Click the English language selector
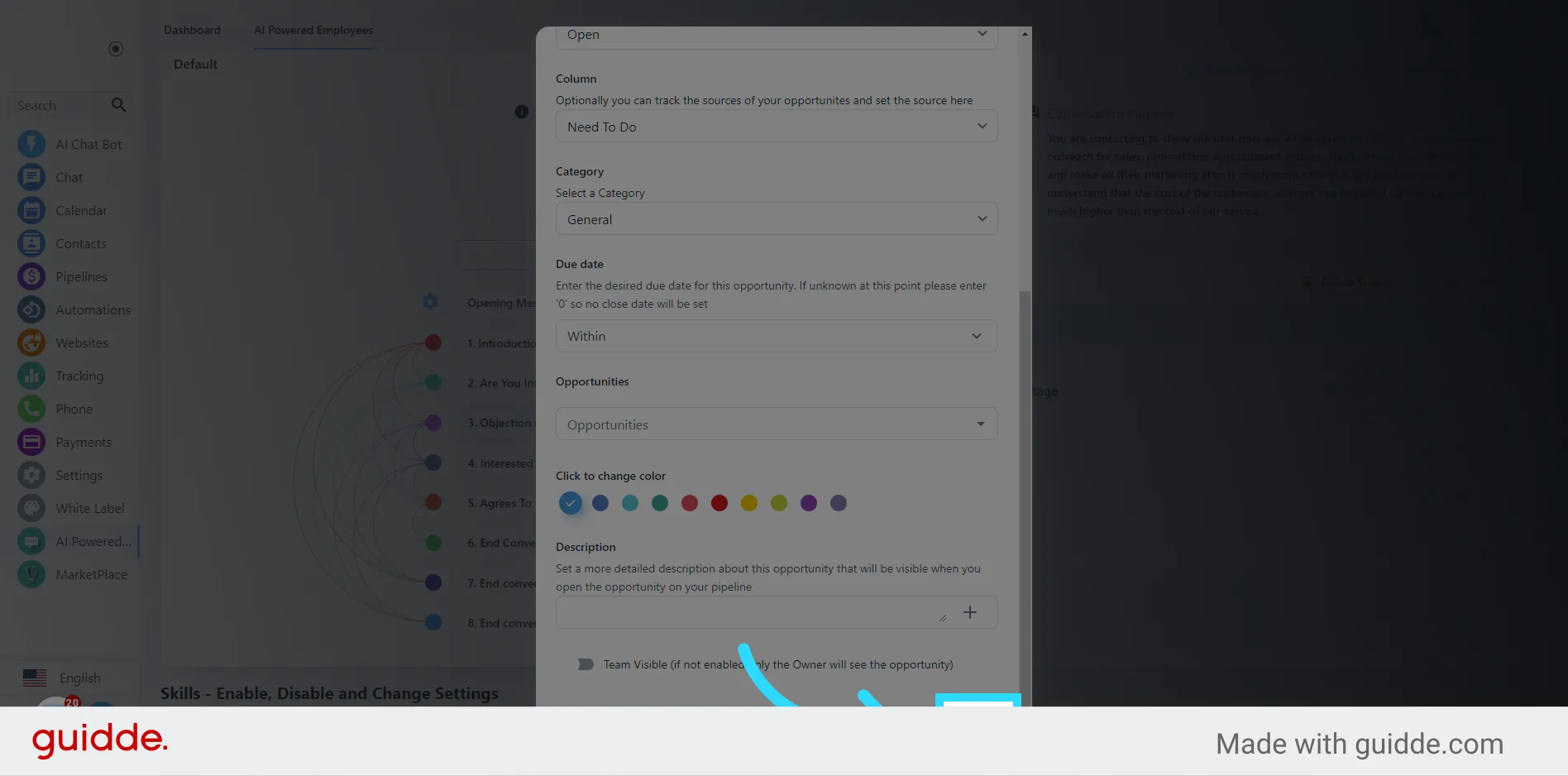 point(79,678)
